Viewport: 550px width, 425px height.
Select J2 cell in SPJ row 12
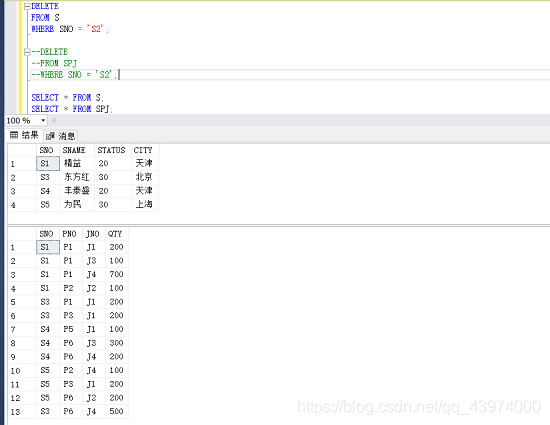click(94, 398)
